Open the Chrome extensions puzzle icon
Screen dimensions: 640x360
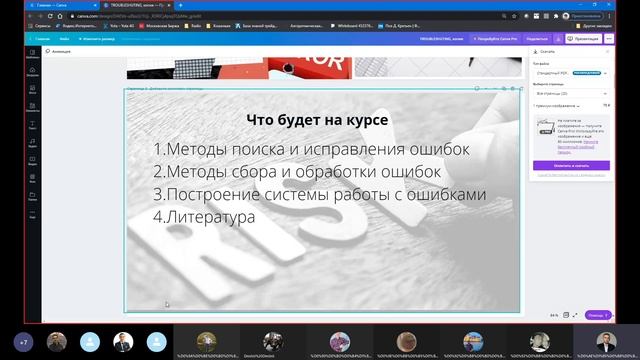[556, 16]
